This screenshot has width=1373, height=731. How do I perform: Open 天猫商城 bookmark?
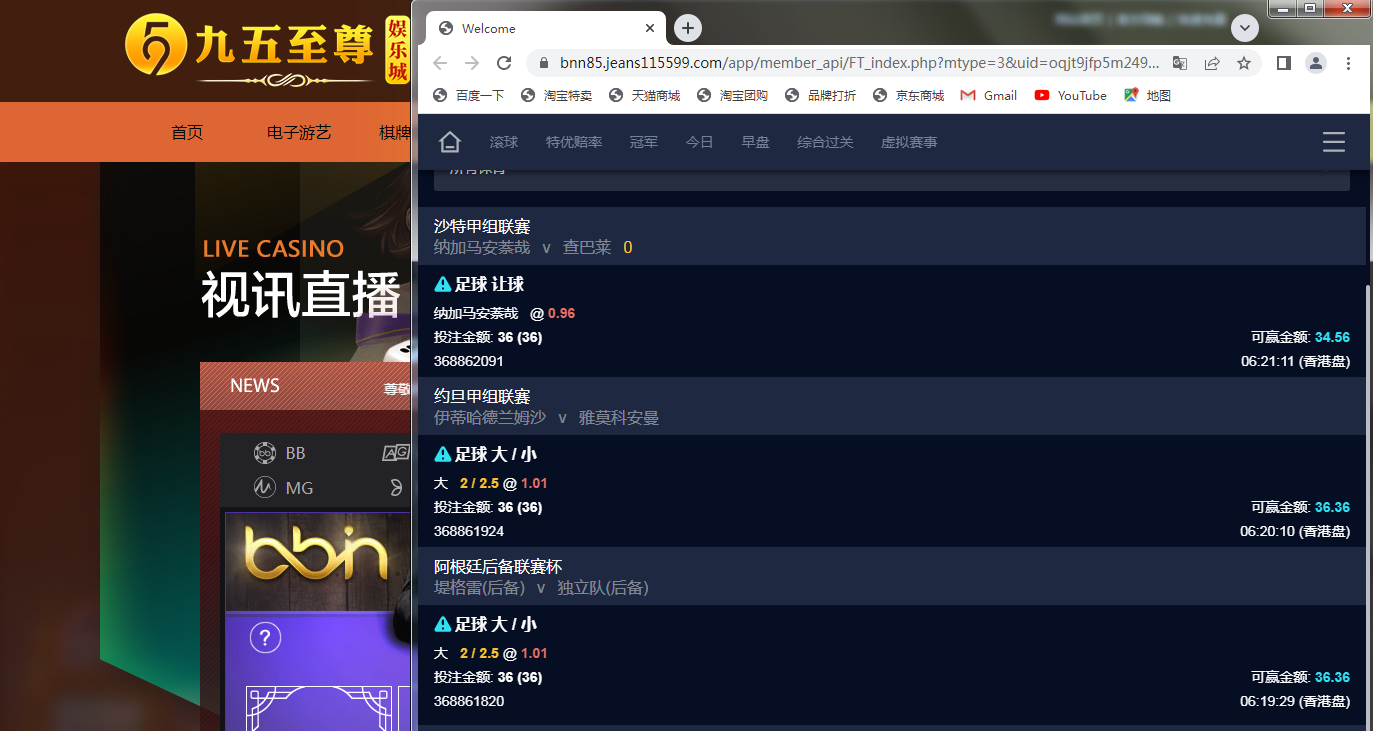coord(644,96)
